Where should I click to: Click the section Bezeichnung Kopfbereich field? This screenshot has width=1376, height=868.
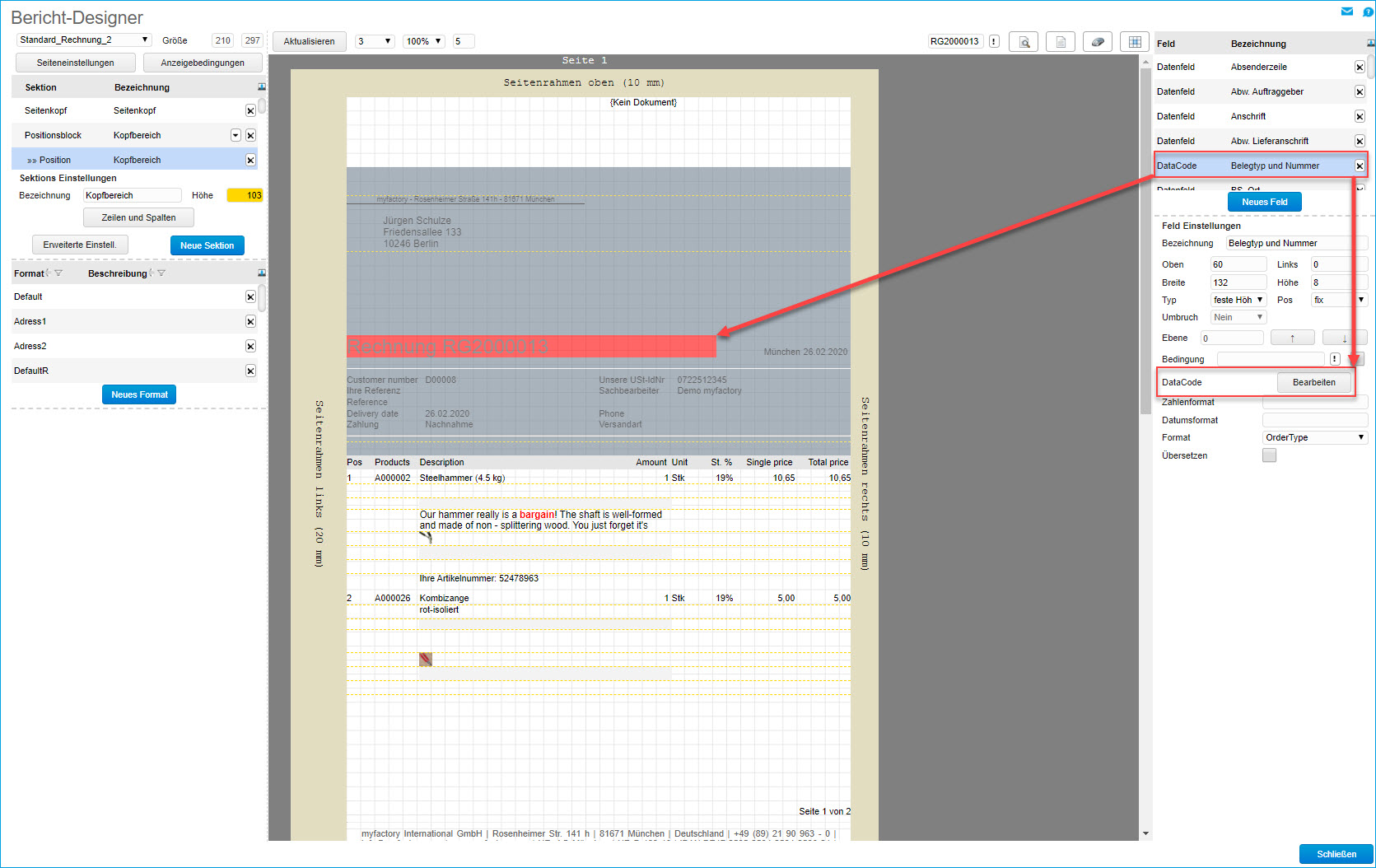132,195
